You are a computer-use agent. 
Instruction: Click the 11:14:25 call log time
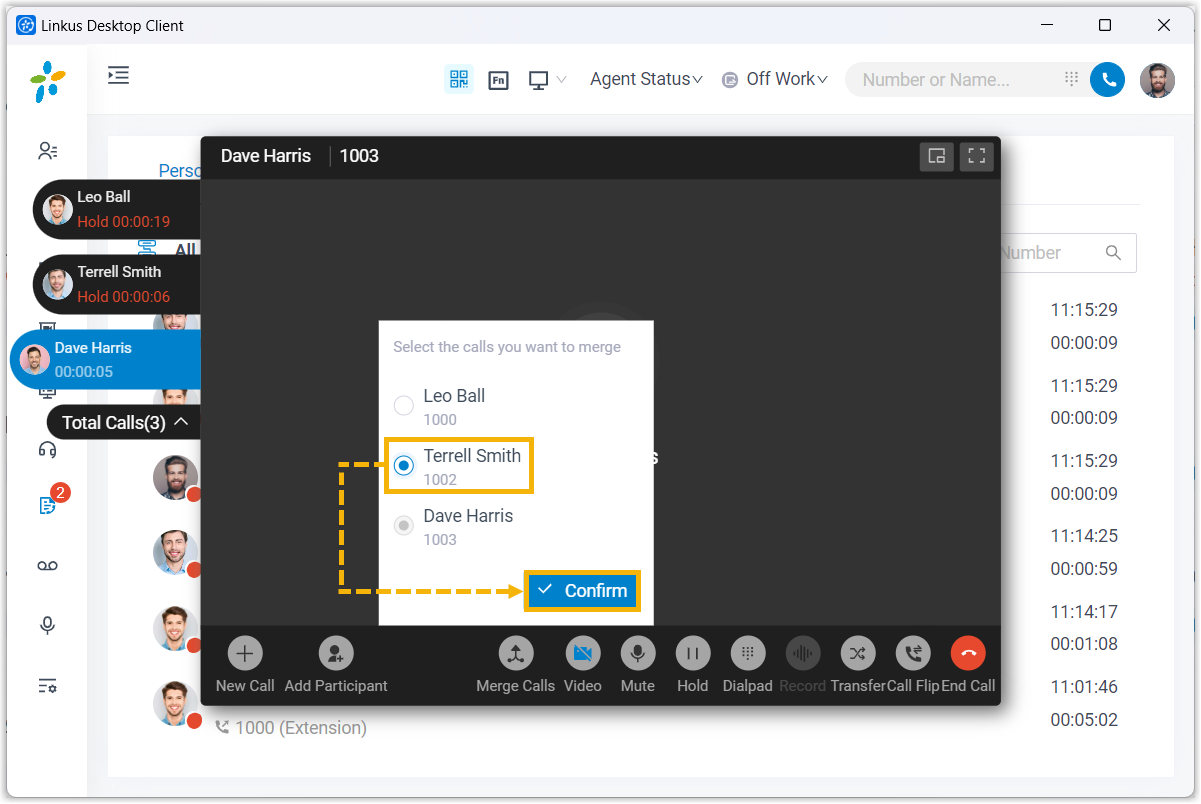1084,536
